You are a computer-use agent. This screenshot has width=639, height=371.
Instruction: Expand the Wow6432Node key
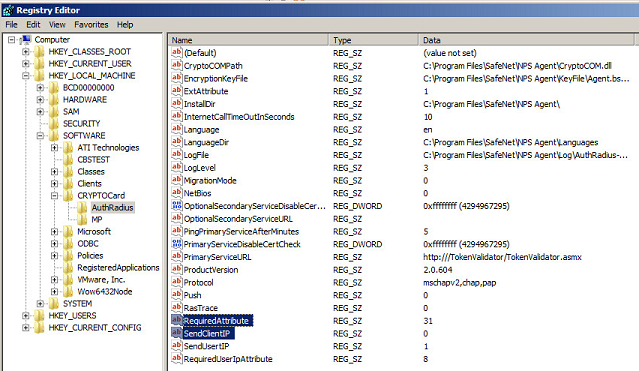(54, 292)
